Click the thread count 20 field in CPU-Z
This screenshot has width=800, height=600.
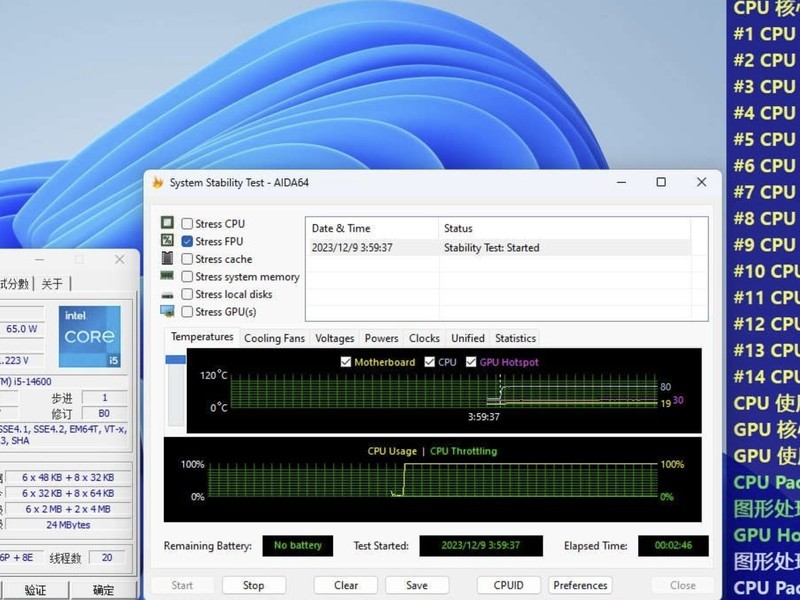[x=107, y=558]
